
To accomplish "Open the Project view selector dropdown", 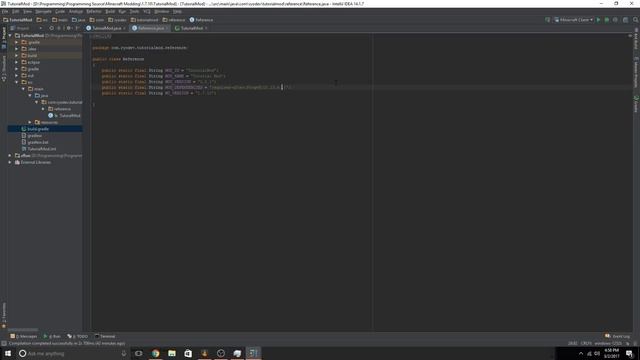I will pyautogui.click(x=26, y=28).
